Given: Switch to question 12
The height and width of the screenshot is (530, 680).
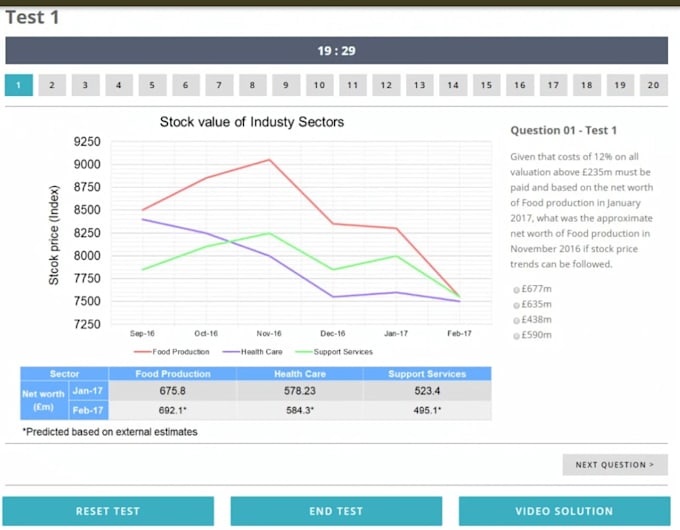Looking at the screenshot, I should tap(386, 85).
